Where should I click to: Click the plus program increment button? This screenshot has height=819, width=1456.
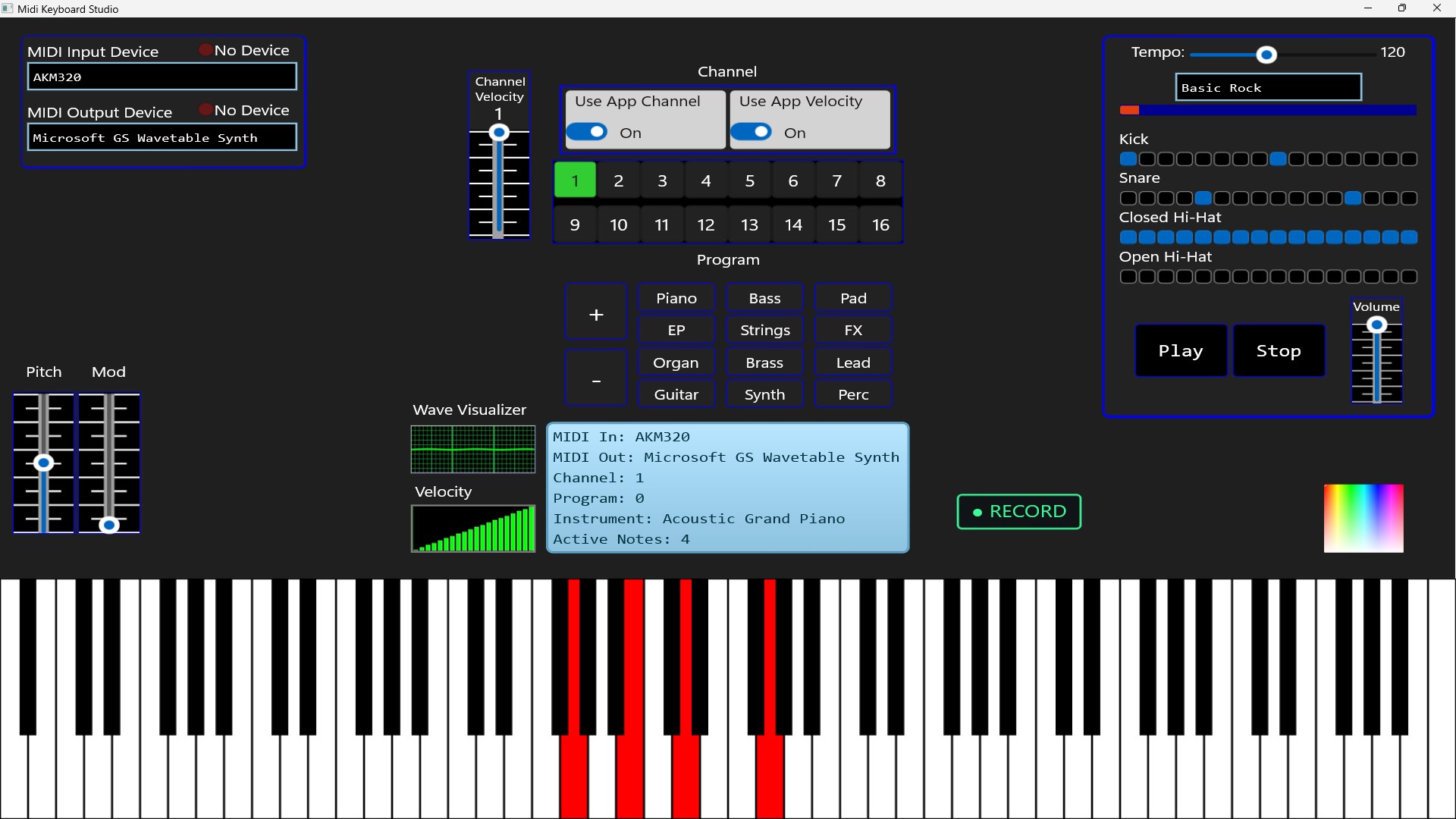(596, 313)
